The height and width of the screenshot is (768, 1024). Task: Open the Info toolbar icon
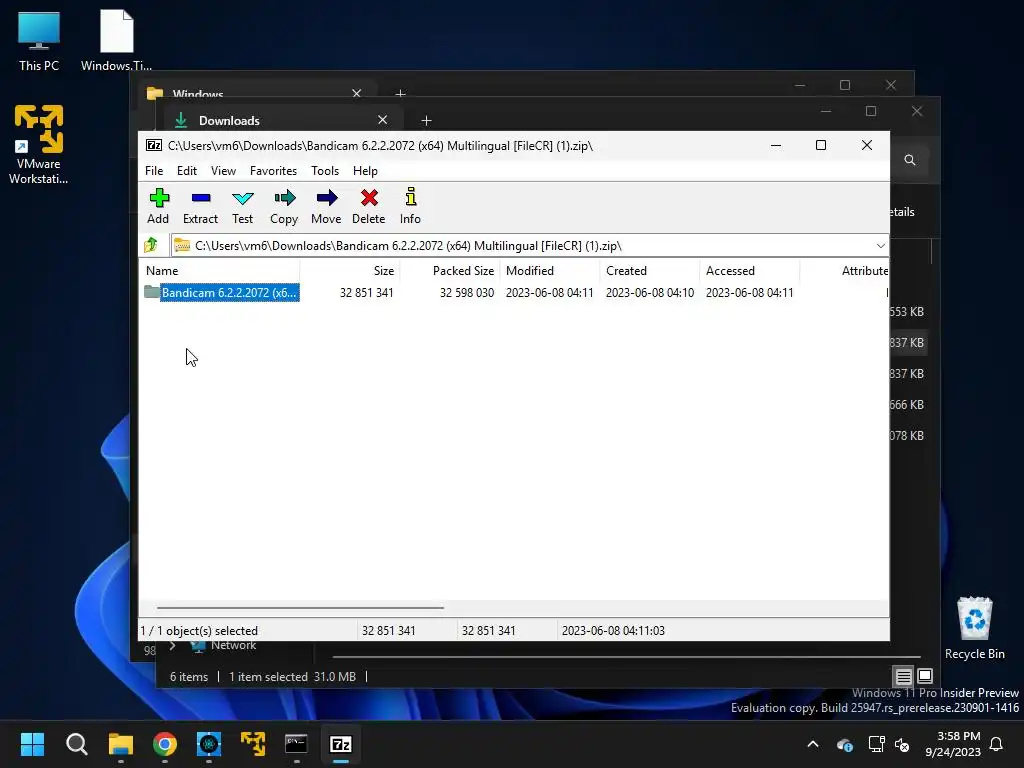click(x=410, y=206)
